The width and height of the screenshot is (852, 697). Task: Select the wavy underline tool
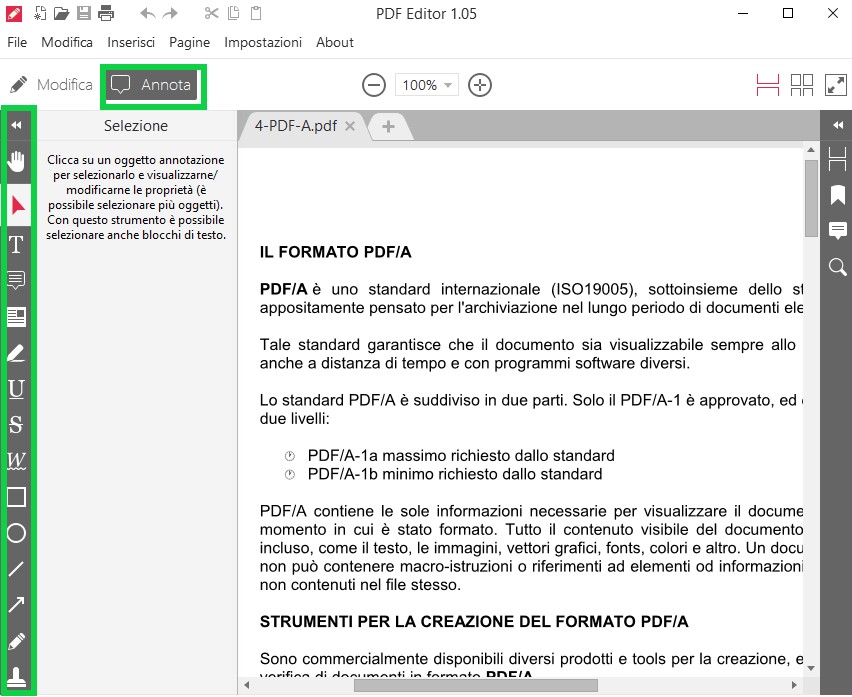[x=16, y=461]
